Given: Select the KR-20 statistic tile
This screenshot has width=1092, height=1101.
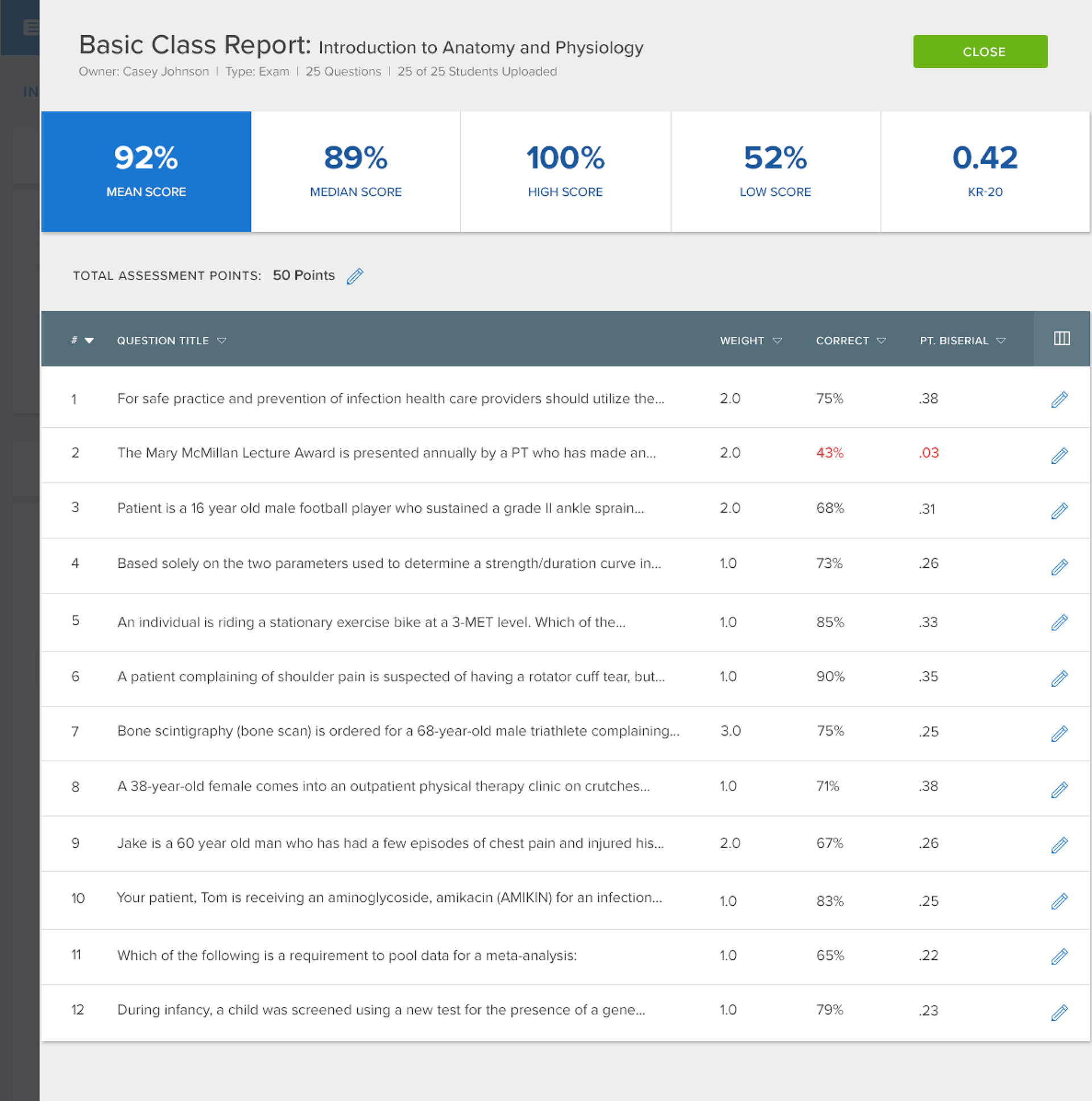Looking at the screenshot, I should click(x=985, y=171).
